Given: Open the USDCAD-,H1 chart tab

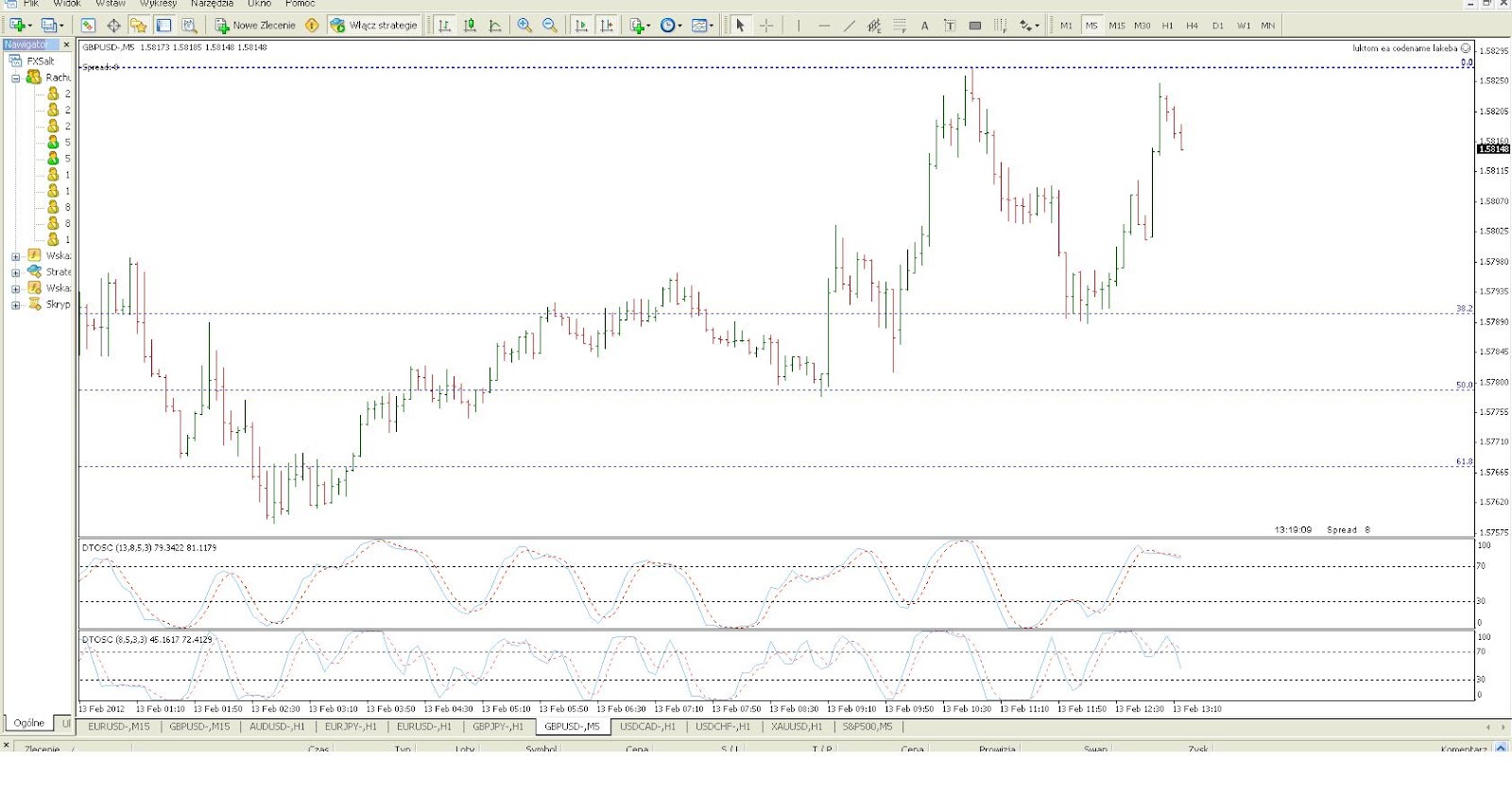Looking at the screenshot, I should tap(647, 727).
